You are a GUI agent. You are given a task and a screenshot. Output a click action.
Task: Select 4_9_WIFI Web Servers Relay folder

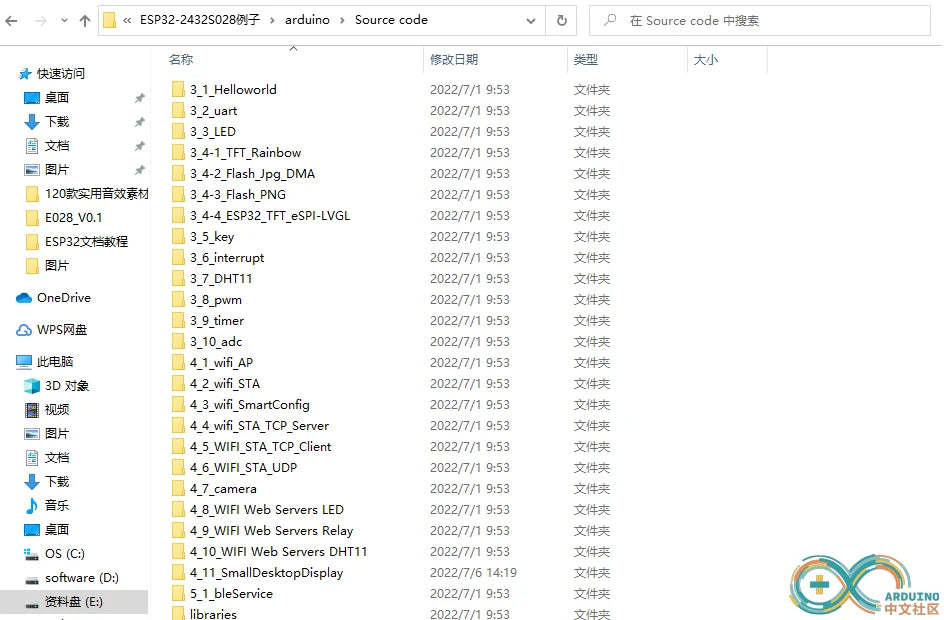click(272, 531)
